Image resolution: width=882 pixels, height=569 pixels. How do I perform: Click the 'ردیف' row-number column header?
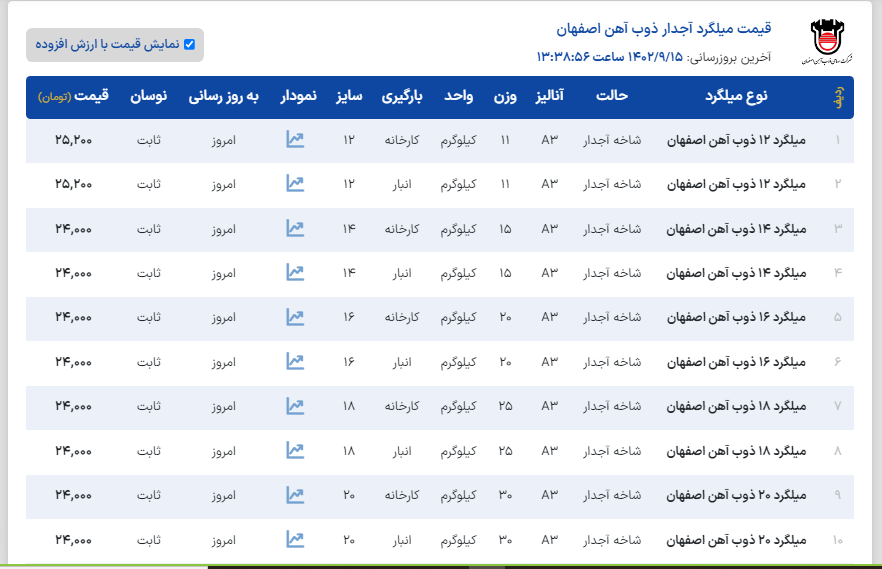tap(838, 97)
